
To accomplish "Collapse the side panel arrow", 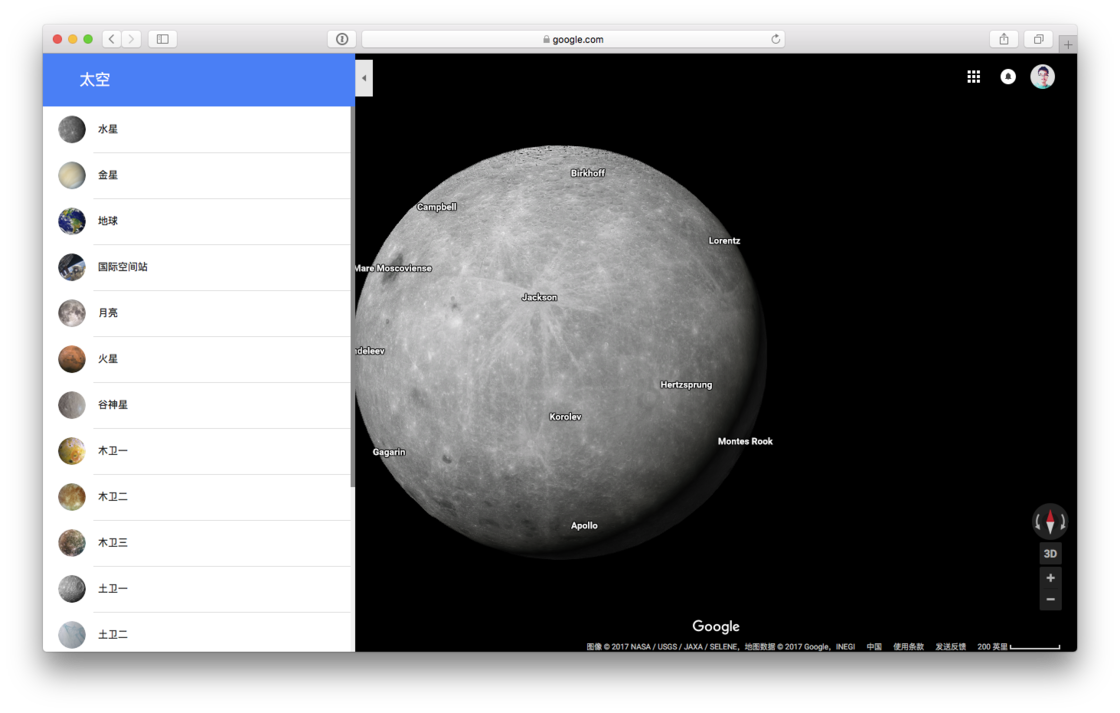I will [364, 78].
